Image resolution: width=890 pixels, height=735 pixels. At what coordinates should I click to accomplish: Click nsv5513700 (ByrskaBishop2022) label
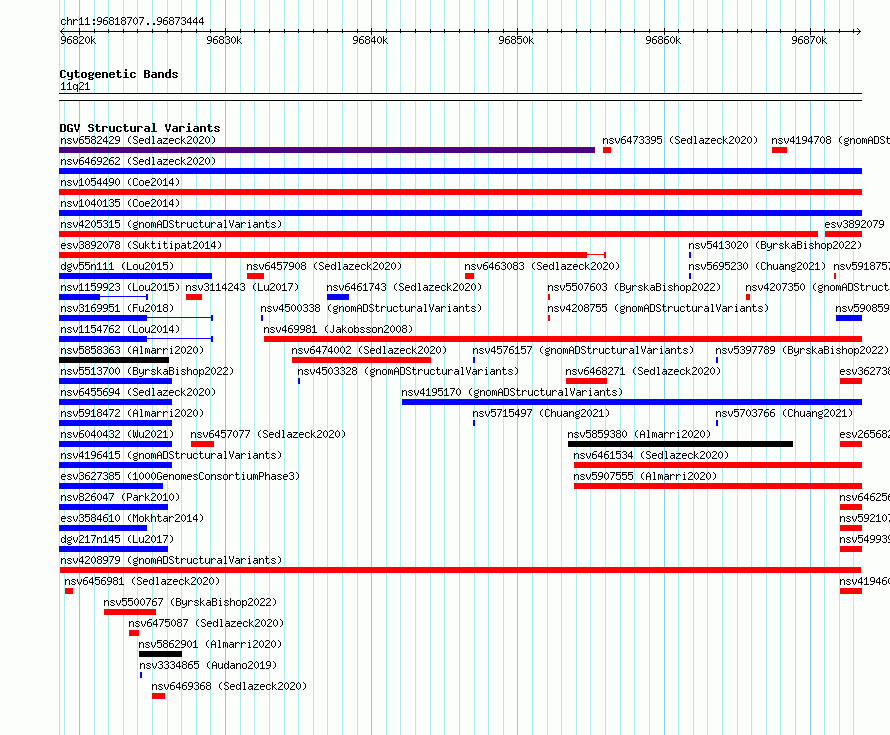[147, 371]
